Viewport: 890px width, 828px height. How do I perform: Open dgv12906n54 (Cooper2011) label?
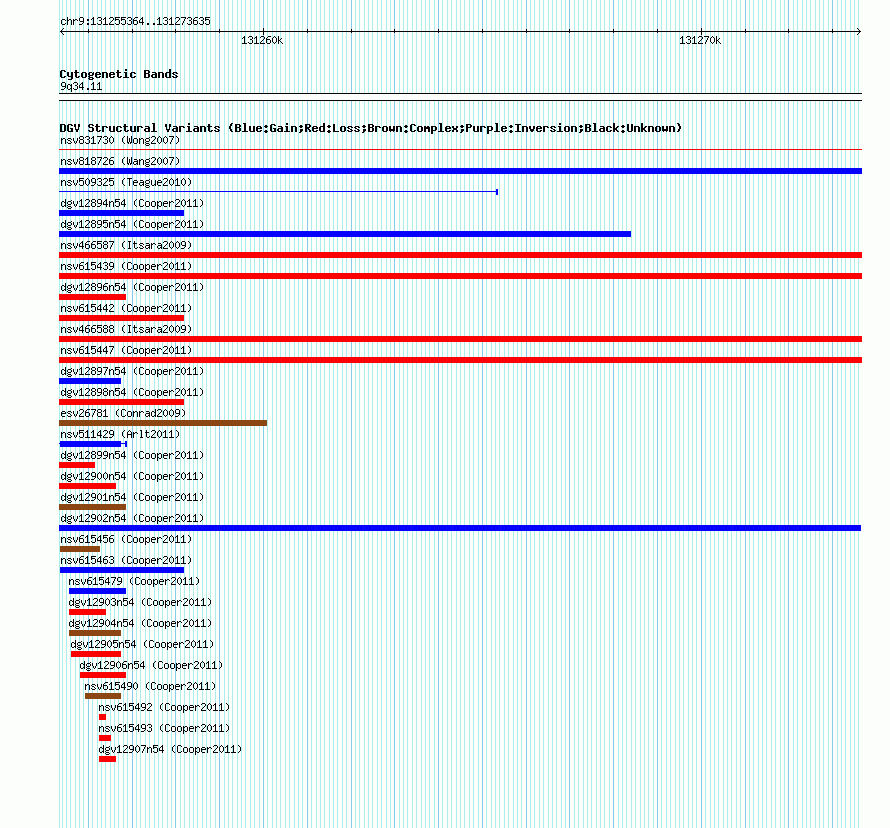coord(151,665)
